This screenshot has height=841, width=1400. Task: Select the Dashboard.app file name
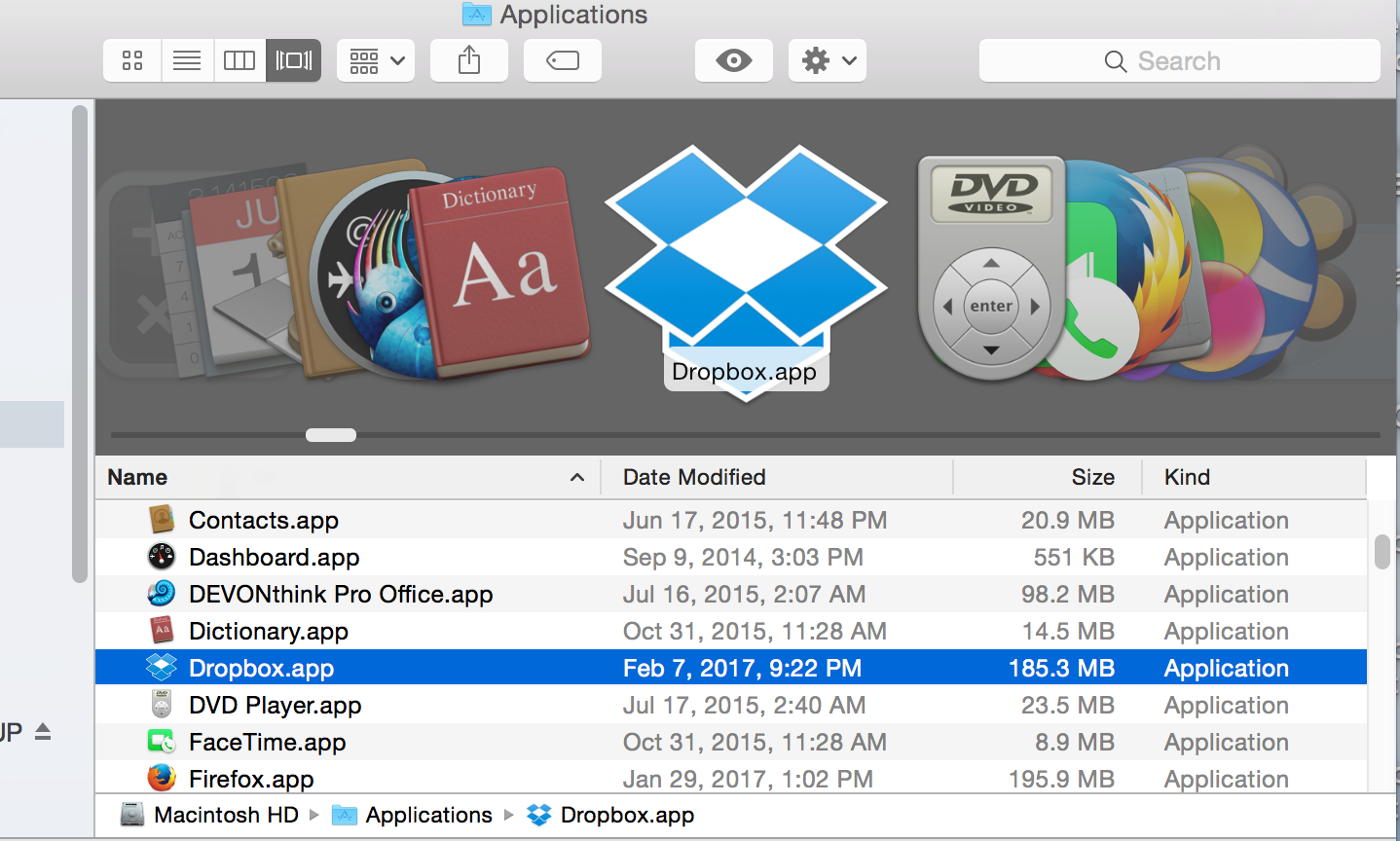275,557
